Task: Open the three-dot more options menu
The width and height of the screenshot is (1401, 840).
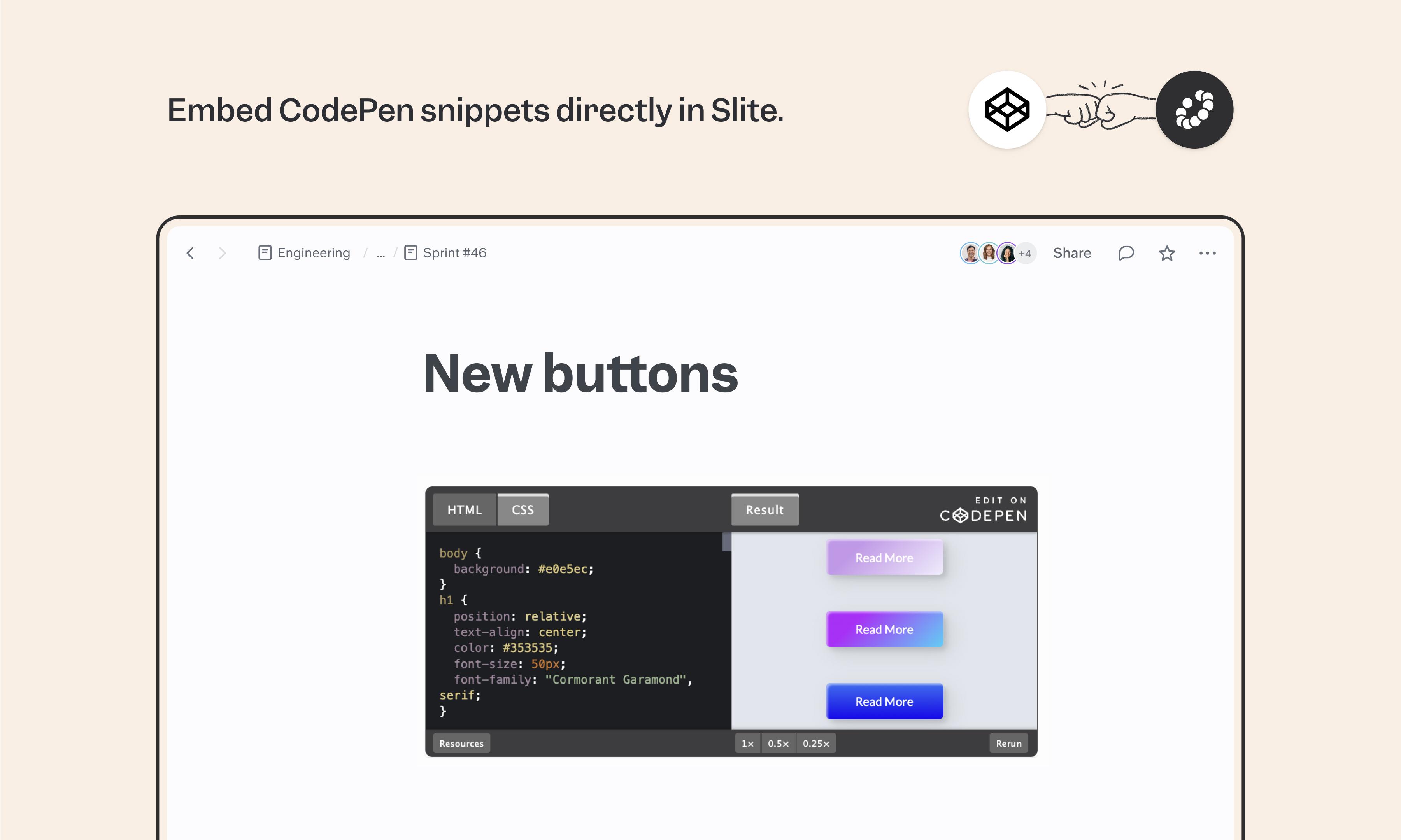Action: (1207, 253)
